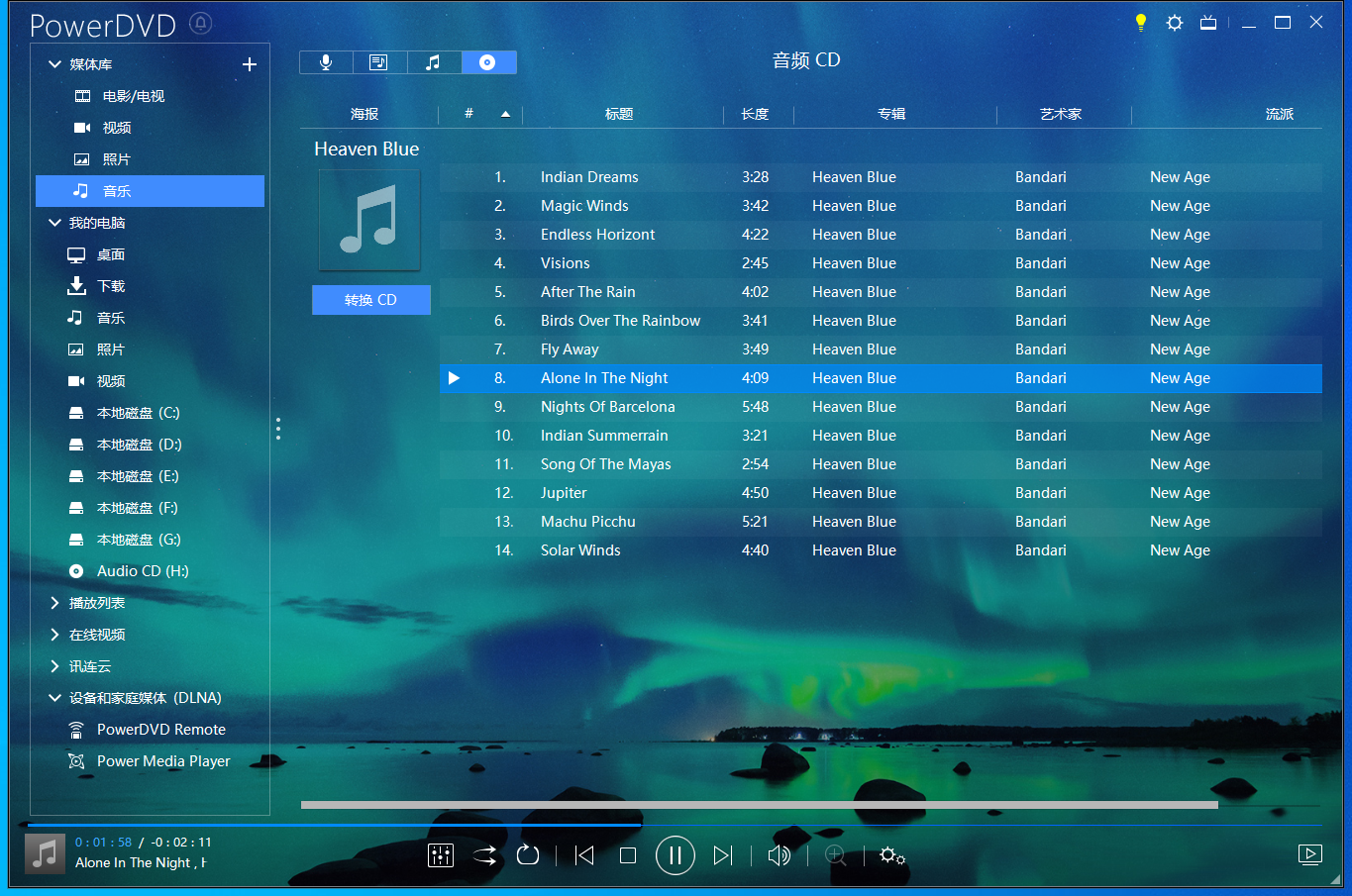Select track Nights Of Barcelona
Screen dimensions: 1352x896
(x=881, y=407)
